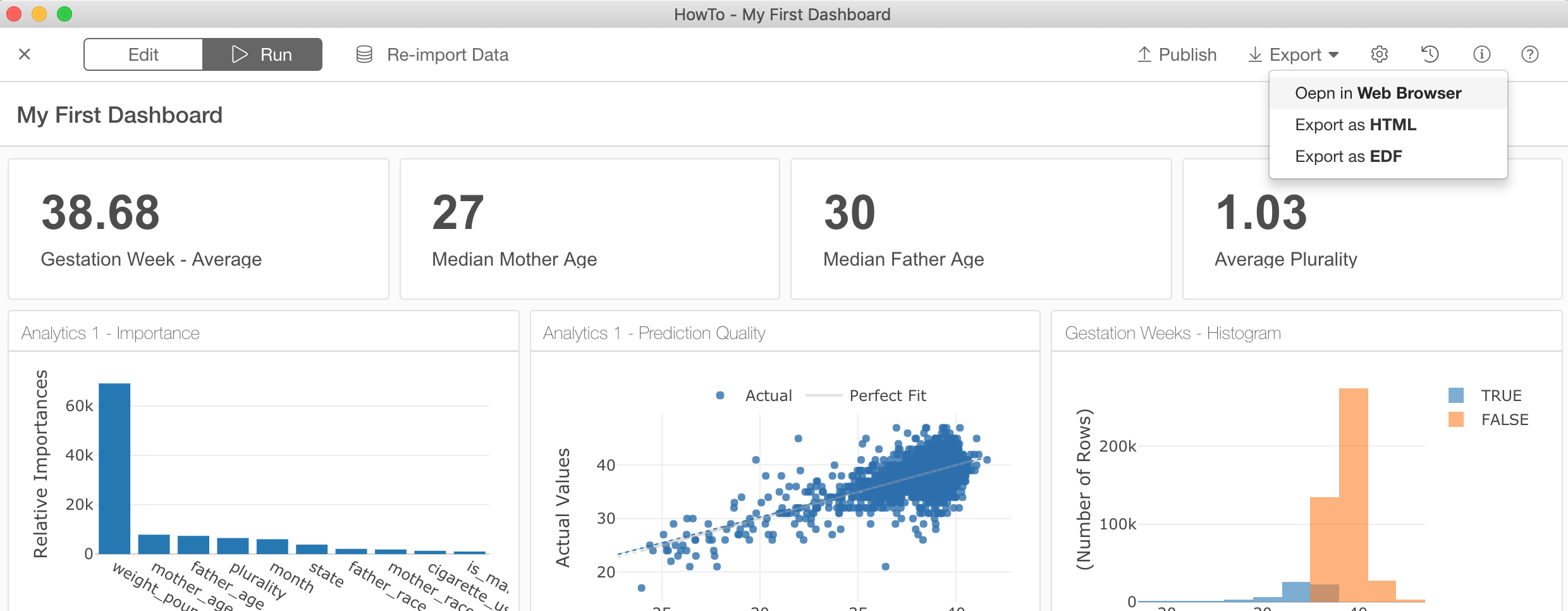Click the plurality importance bar
The width and height of the screenshot is (1568, 611).
click(233, 546)
